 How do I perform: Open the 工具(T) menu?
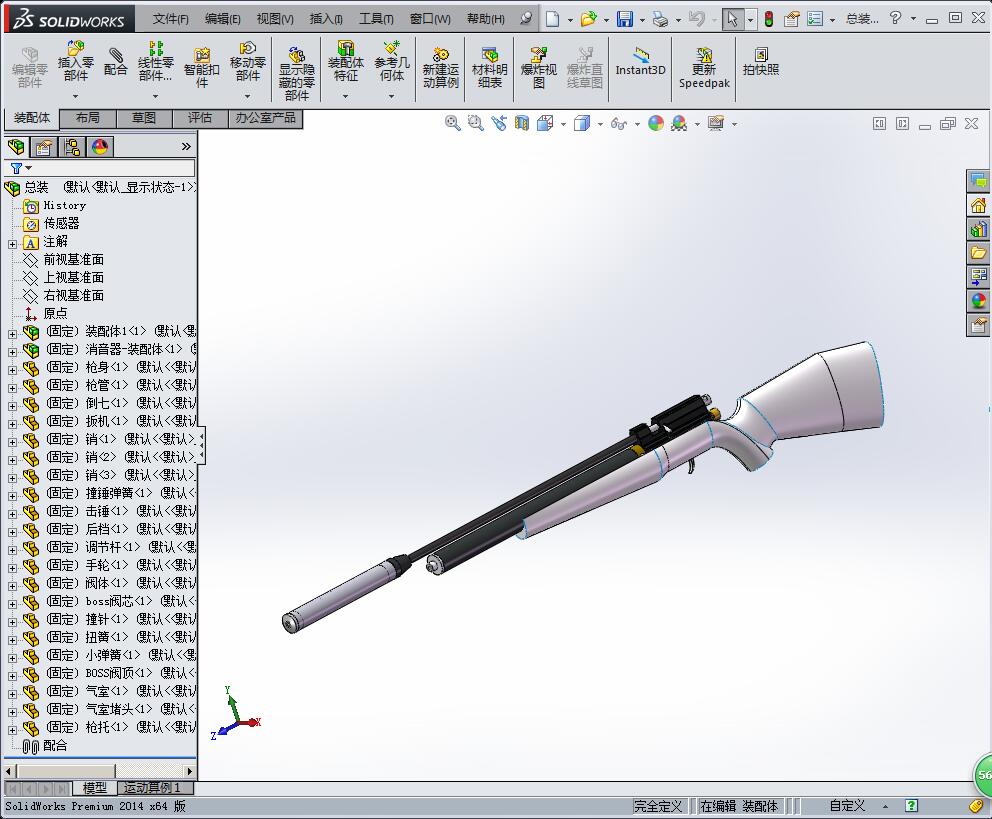[376, 19]
